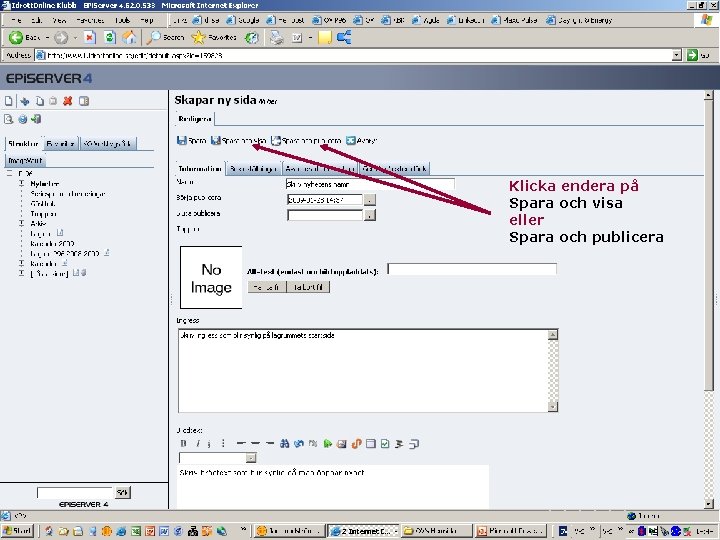Click Spara och publicera

pos(306,141)
